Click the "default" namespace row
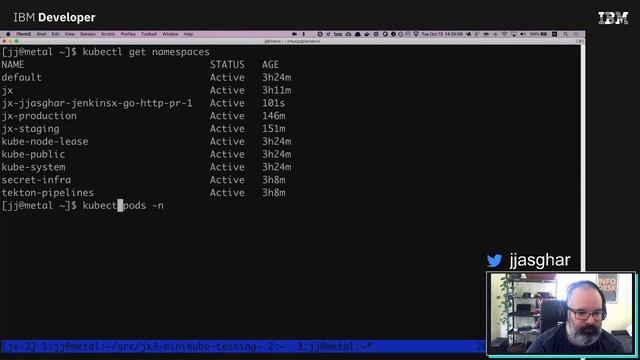The image size is (640, 360). [x=147, y=78]
